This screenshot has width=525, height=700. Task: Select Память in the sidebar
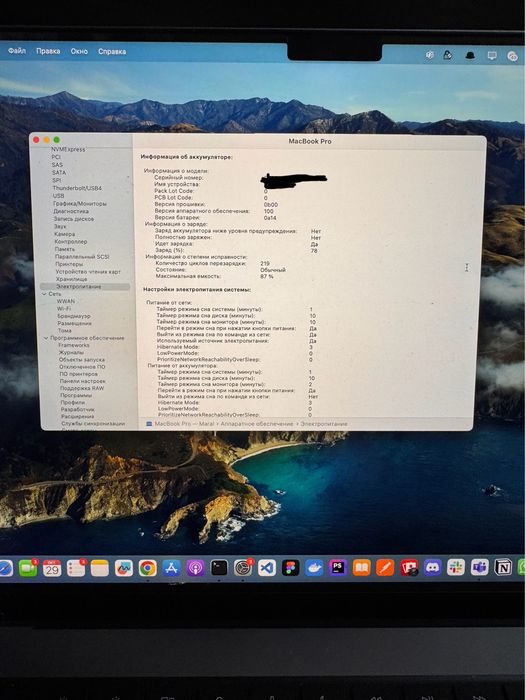65,249
